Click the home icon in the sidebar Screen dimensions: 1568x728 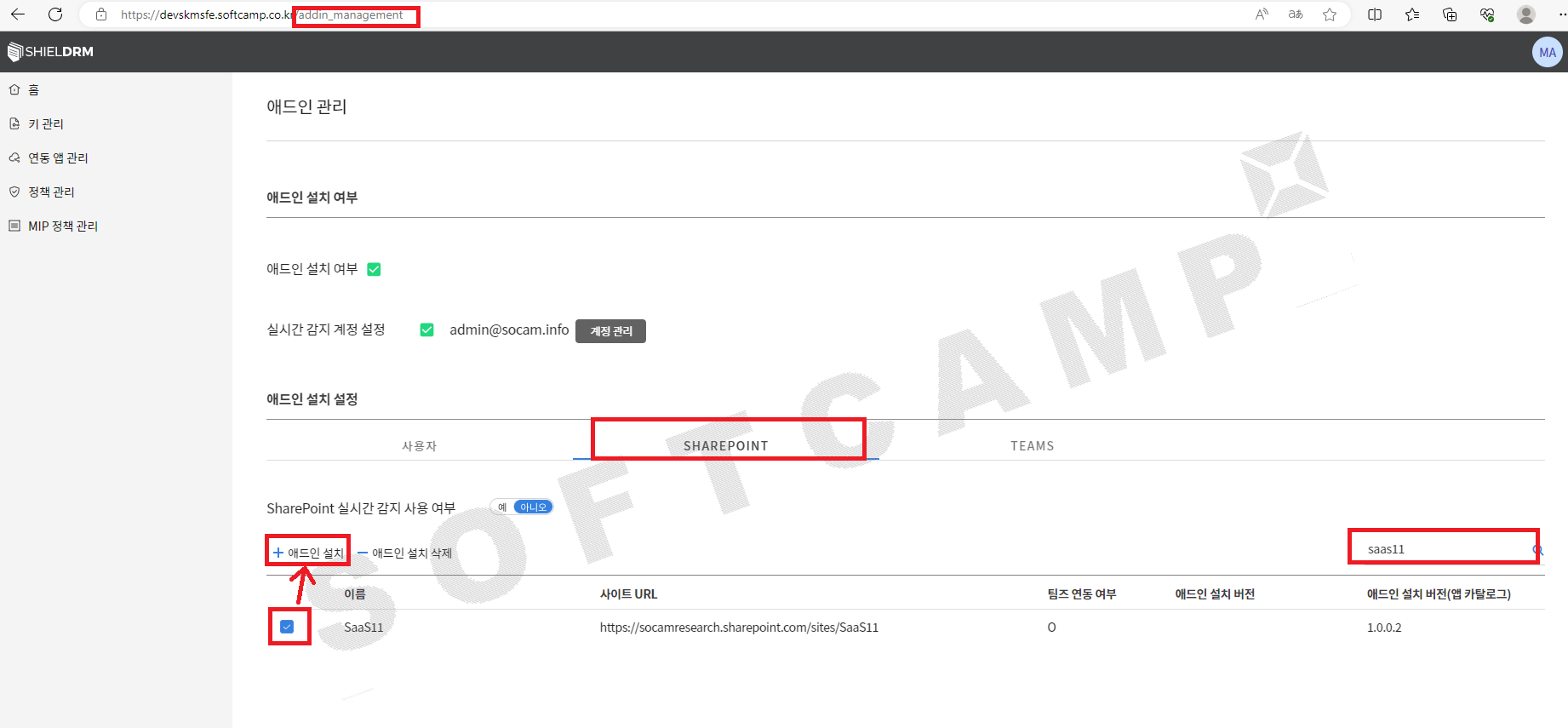coord(14,89)
